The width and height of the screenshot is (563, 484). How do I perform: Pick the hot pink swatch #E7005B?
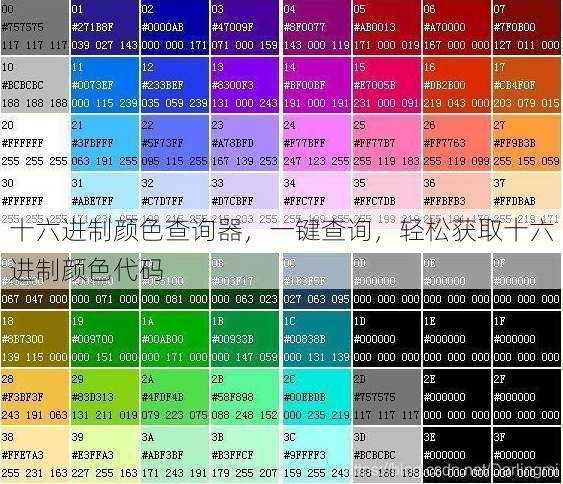[386, 85]
